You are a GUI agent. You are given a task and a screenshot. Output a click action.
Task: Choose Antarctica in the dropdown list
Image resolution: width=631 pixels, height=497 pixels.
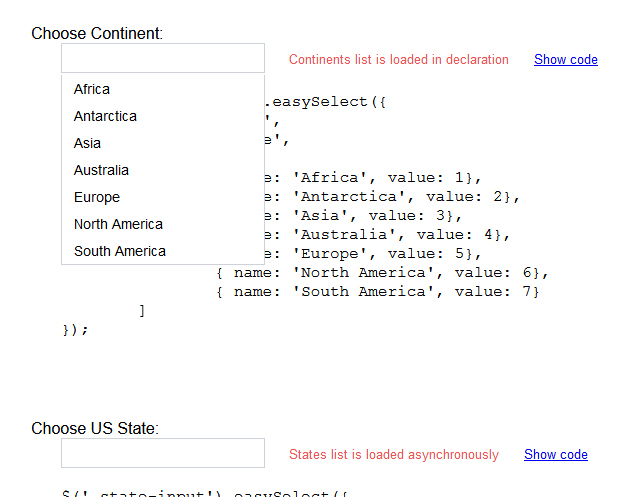(x=105, y=116)
